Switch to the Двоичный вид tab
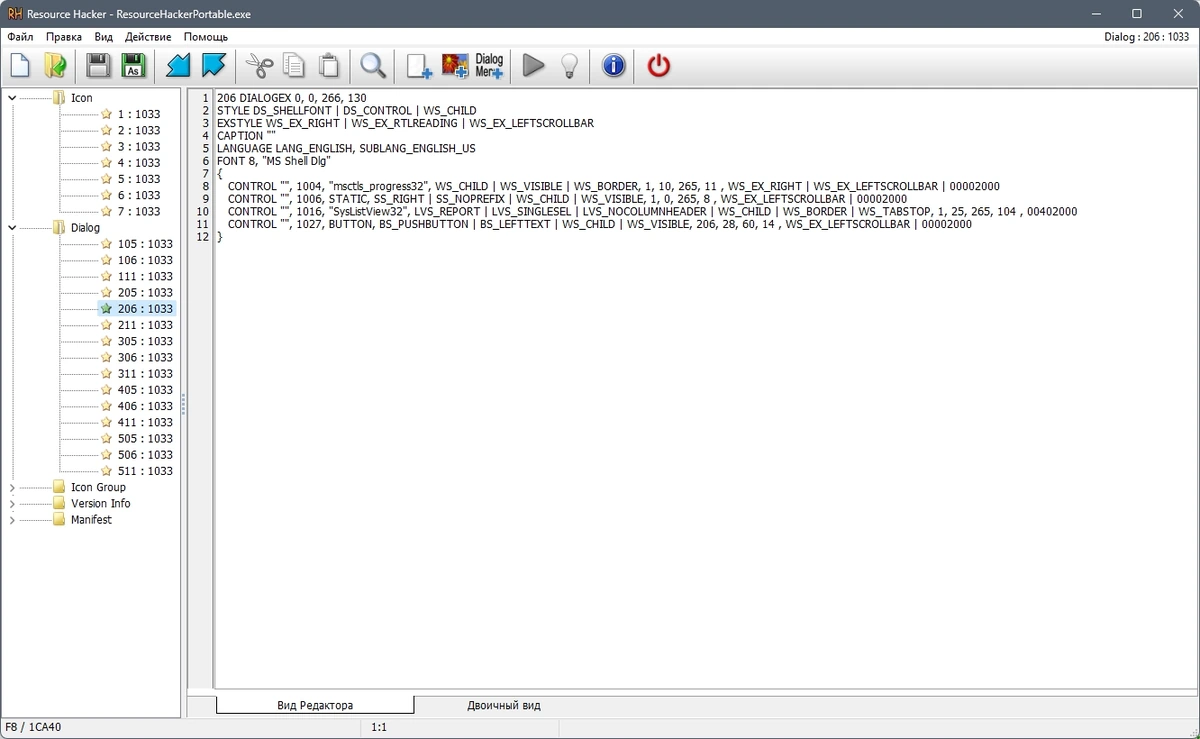The width and height of the screenshot is (1200, 739). [x=504, y=705]
